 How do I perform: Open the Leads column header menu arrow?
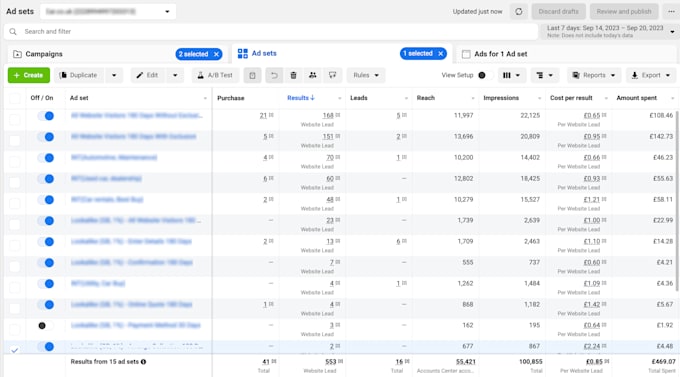[406, 98]
